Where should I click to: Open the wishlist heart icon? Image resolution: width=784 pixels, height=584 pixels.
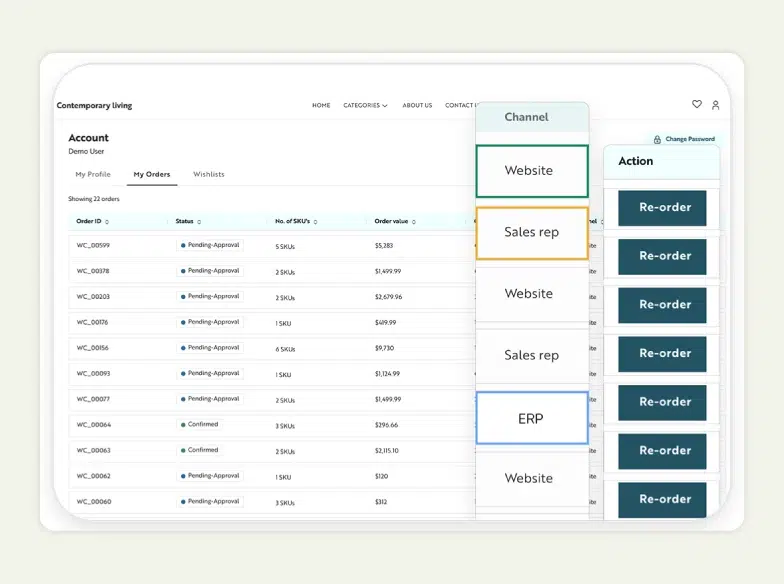(697, 104)
